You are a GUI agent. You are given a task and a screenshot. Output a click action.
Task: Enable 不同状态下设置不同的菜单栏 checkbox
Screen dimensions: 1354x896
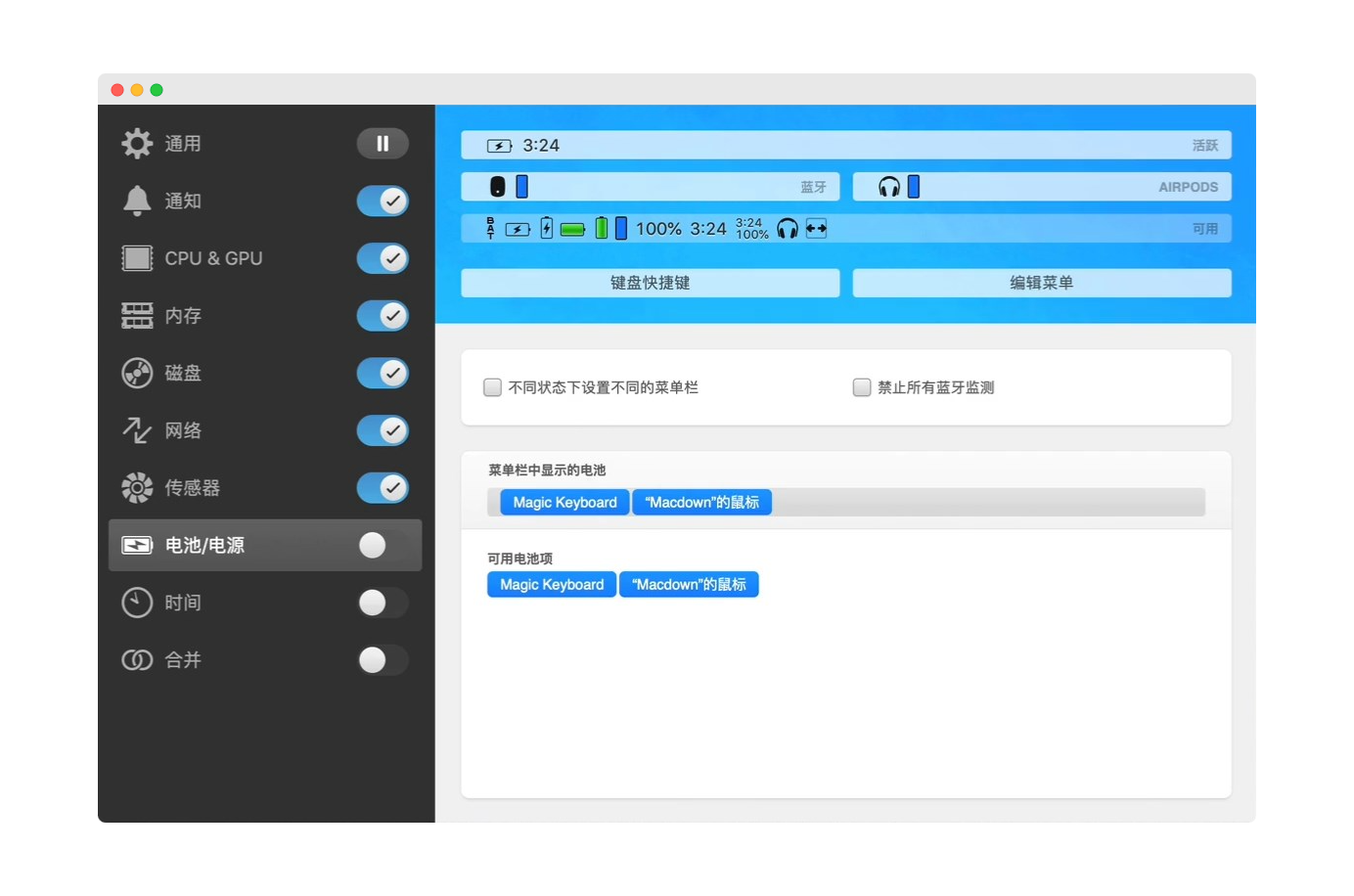492,387
